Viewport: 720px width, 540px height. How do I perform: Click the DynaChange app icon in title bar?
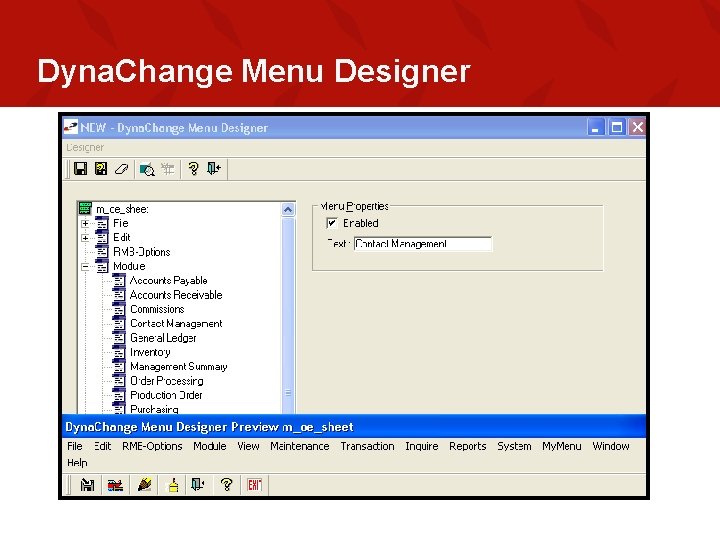click(71, 127)
